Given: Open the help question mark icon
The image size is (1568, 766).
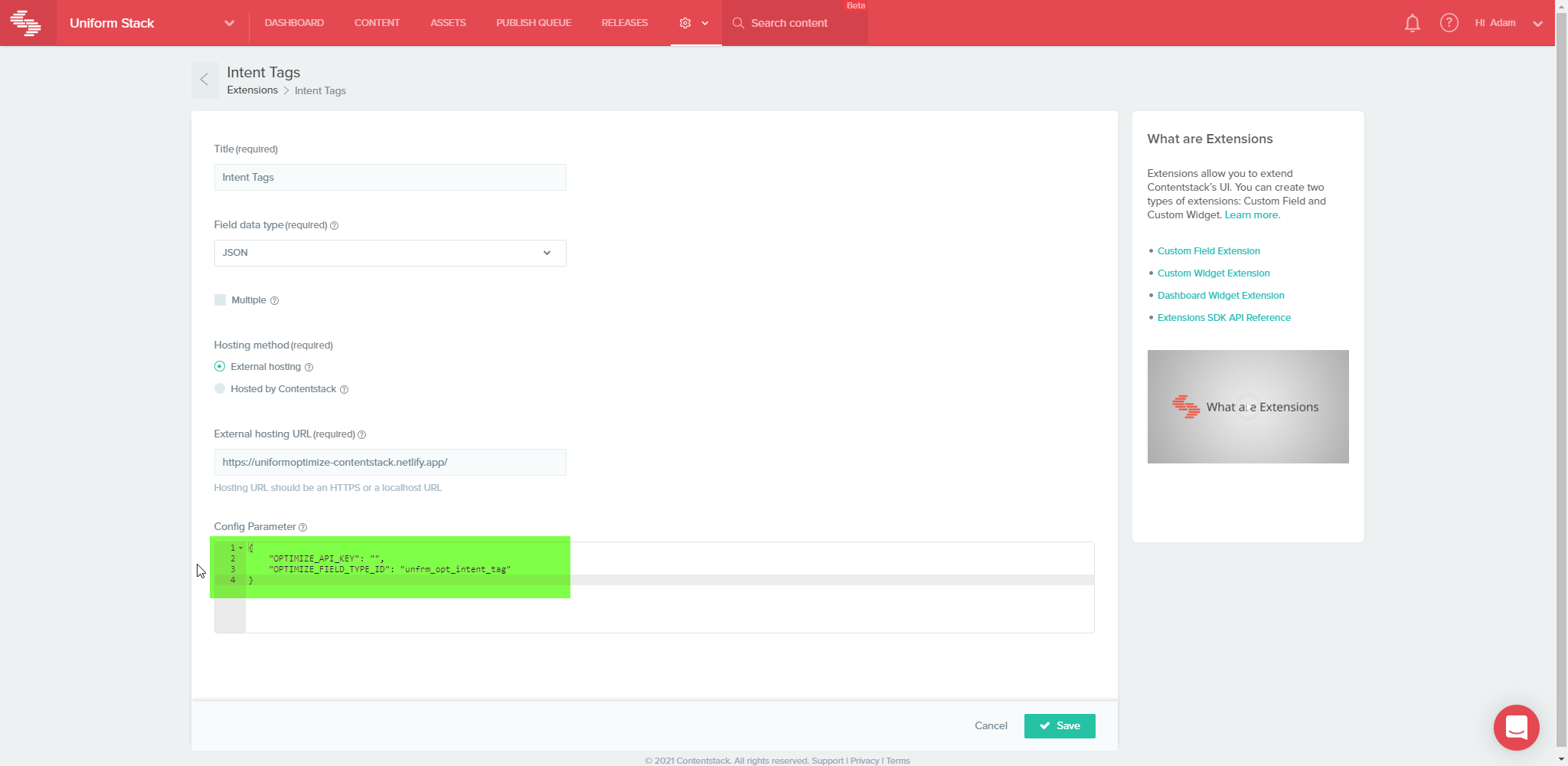Looking at the screenshot, I should coord(1449,23).
